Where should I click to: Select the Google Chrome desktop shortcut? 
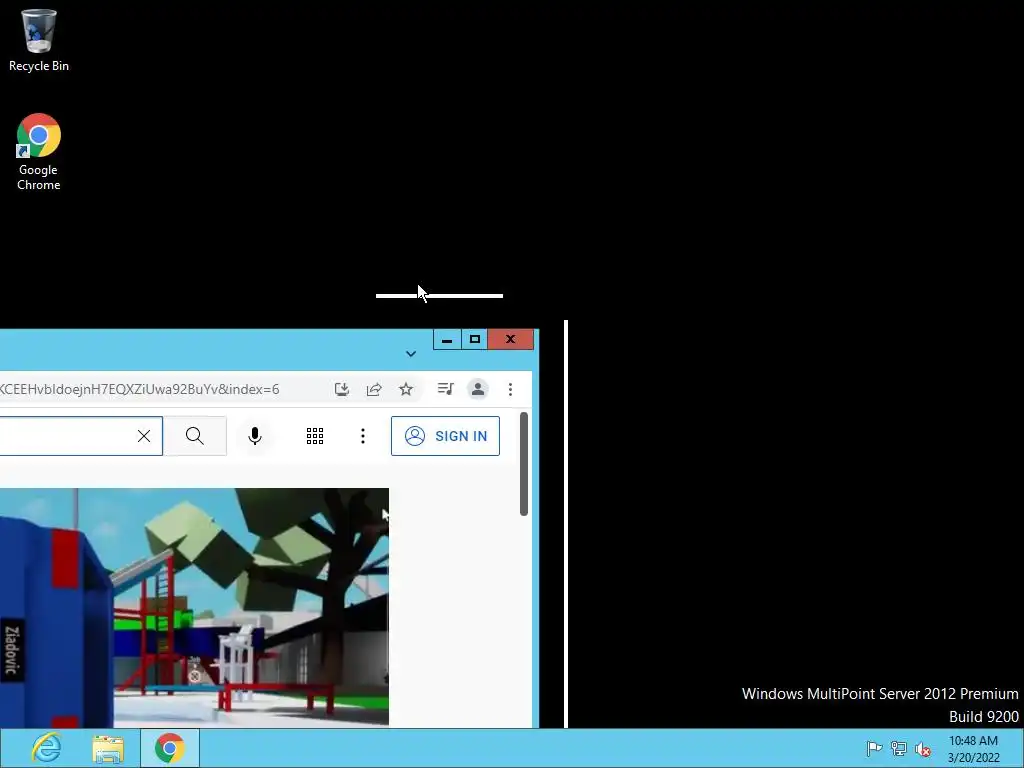coord(39,152)
